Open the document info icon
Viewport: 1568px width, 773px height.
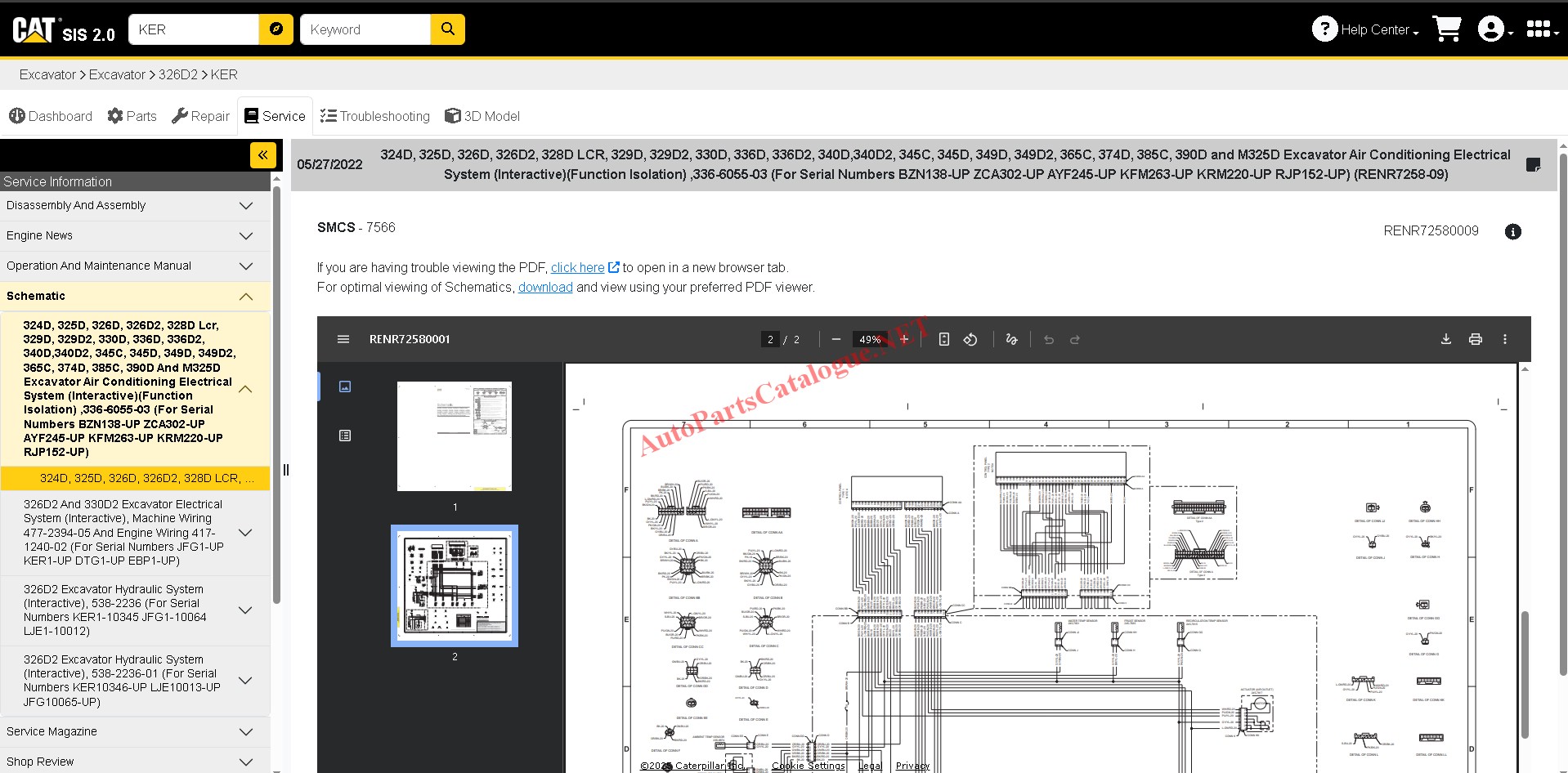(1513, 231)
